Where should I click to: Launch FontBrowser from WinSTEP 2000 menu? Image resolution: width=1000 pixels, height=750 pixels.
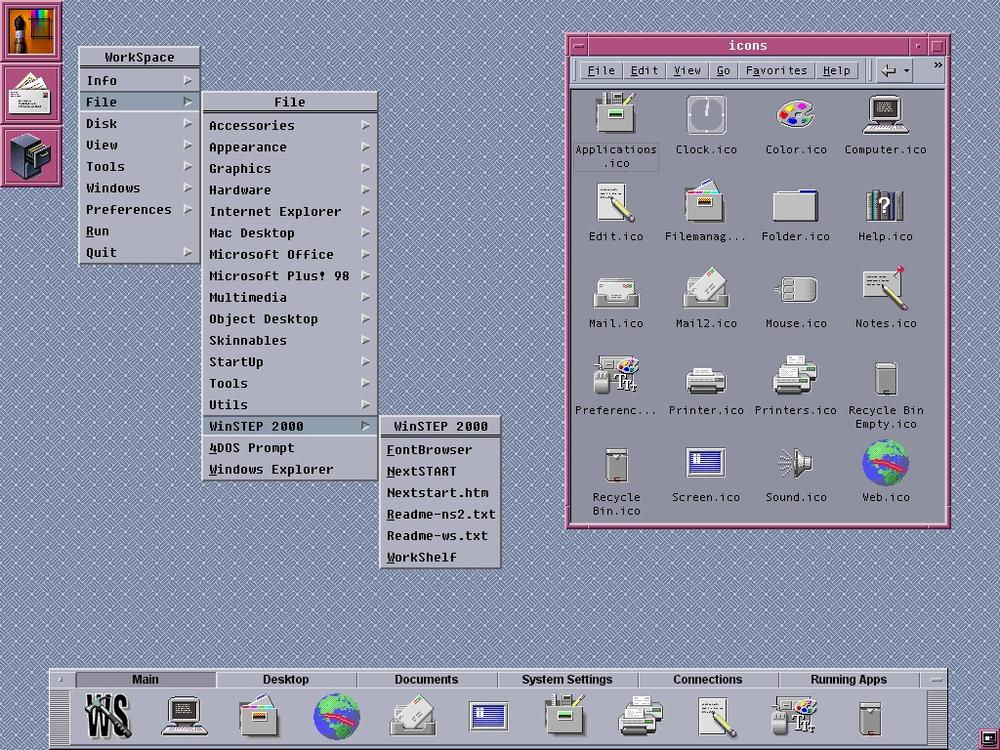click(440, 450)
